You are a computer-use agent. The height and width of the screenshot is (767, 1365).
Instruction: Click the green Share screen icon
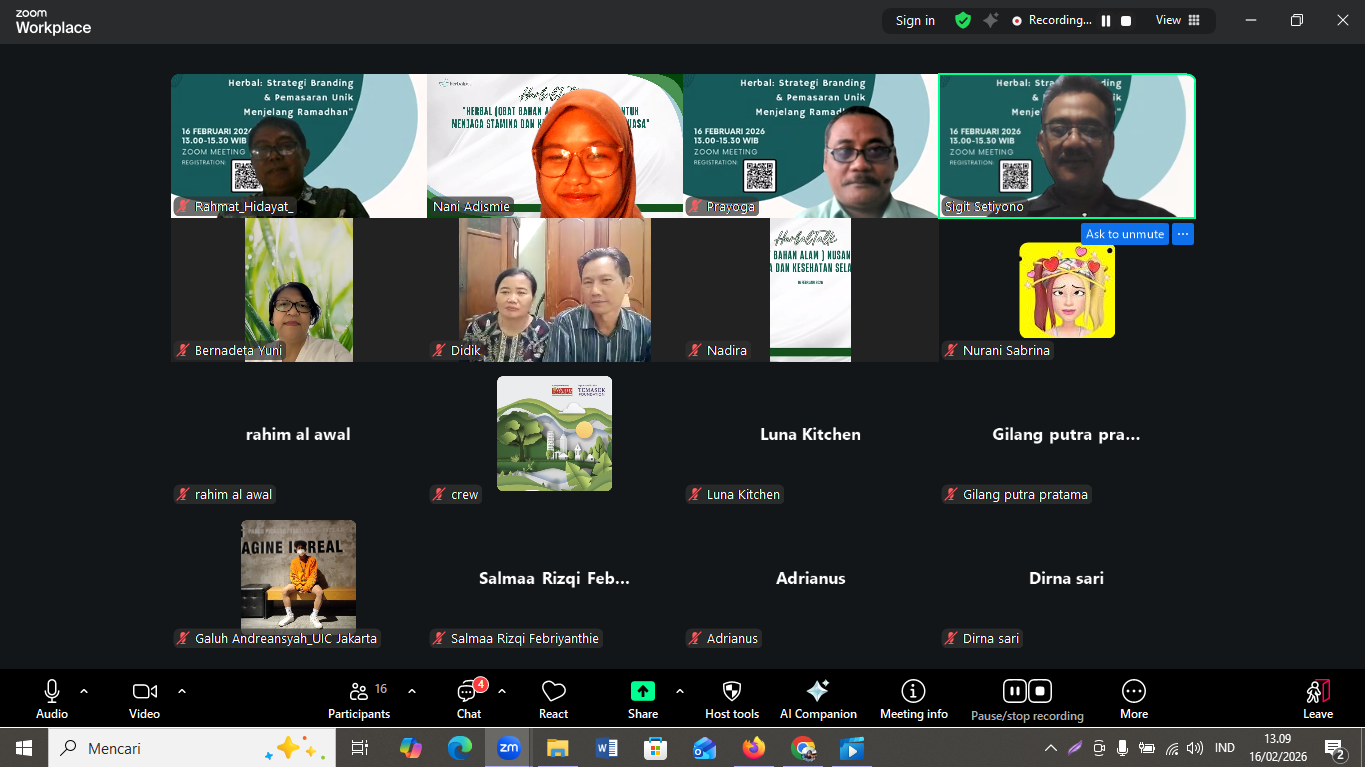pyautogui.click(x=642, y=692)
